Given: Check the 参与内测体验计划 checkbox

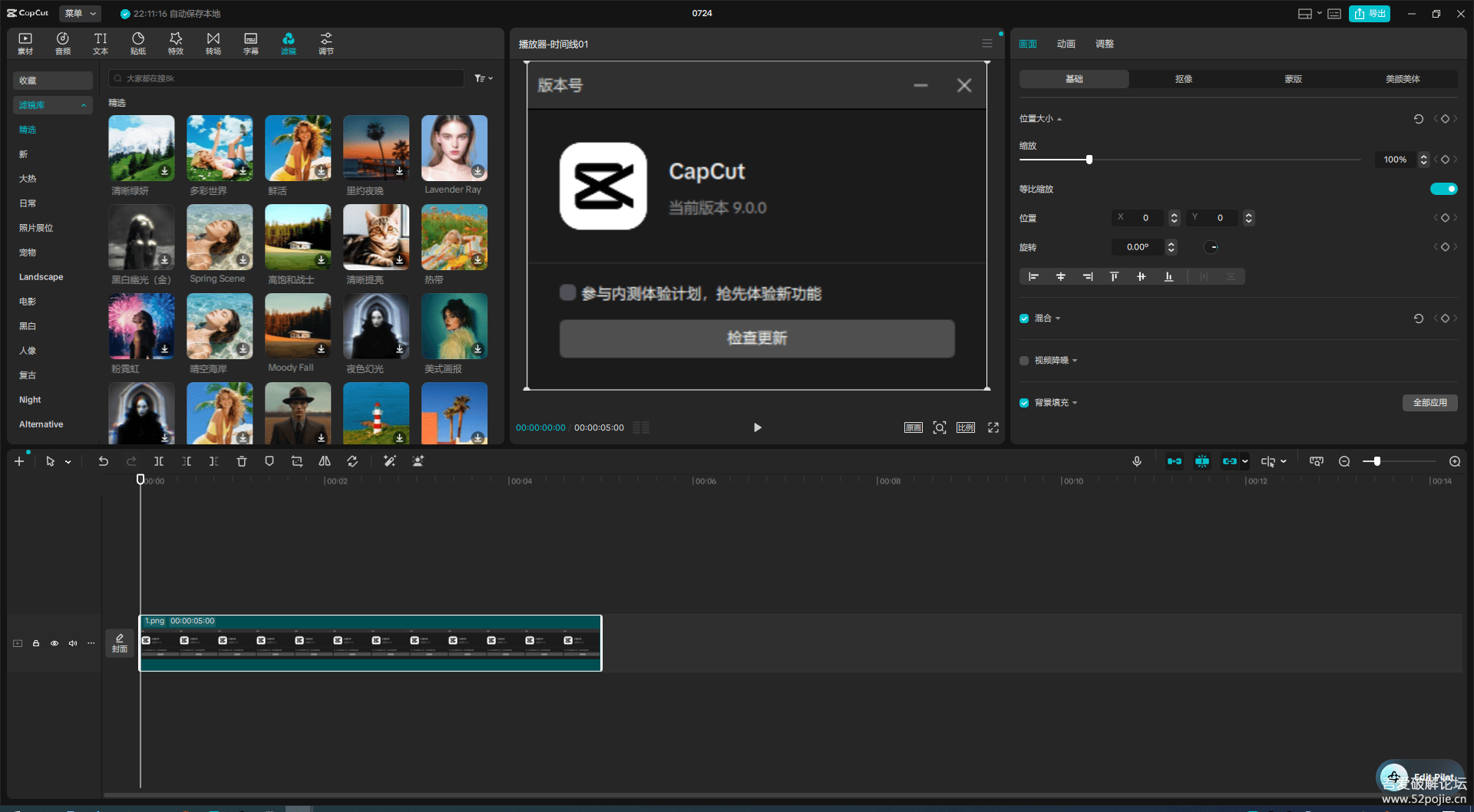Looking at the screenshot, I should 568,292.
